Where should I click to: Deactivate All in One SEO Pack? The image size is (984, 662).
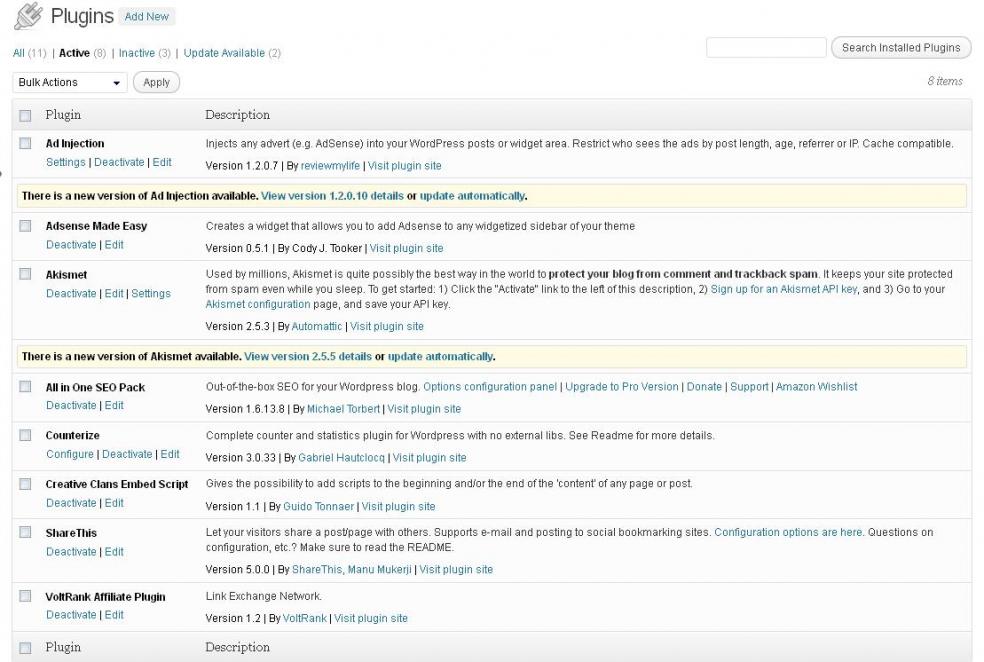click(x=71, y=405)
